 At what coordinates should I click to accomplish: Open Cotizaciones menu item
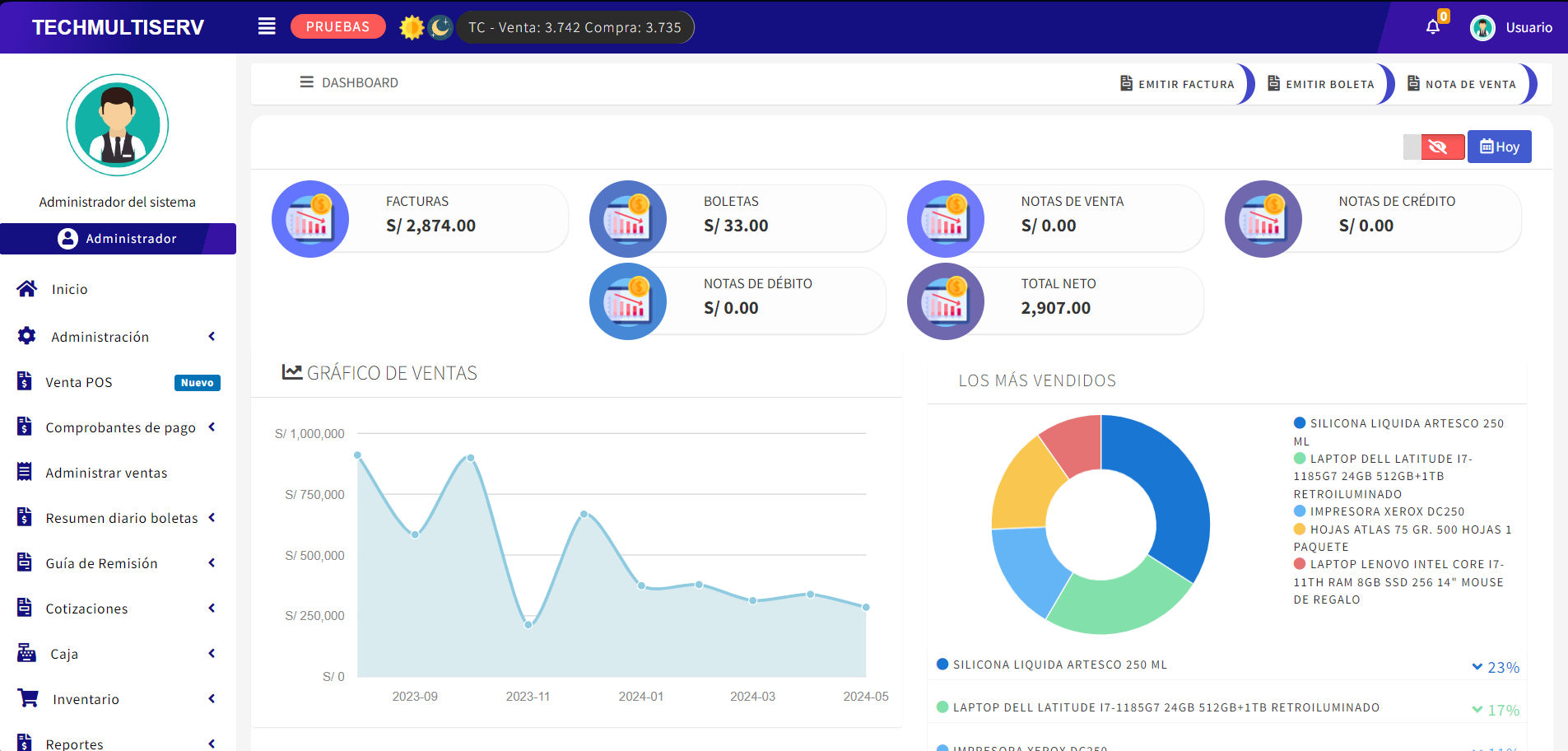86,609
